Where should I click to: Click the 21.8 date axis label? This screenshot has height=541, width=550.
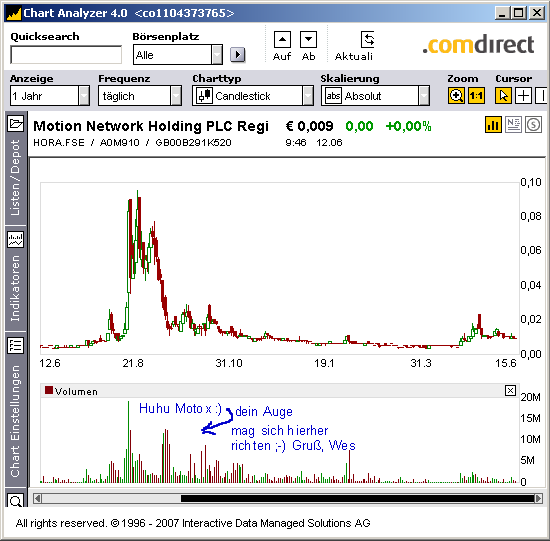tap(133, 363)
